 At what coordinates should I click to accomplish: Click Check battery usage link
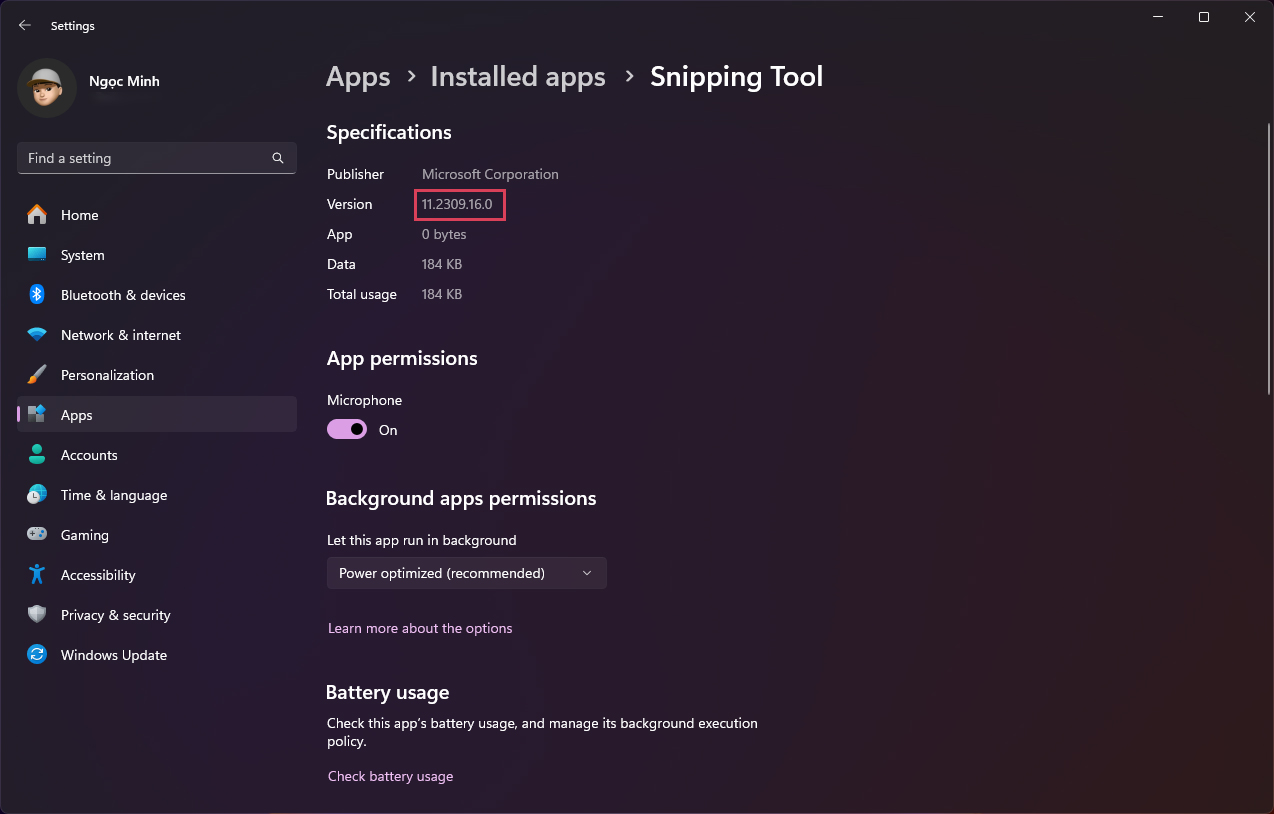click(x=390, y=776)
